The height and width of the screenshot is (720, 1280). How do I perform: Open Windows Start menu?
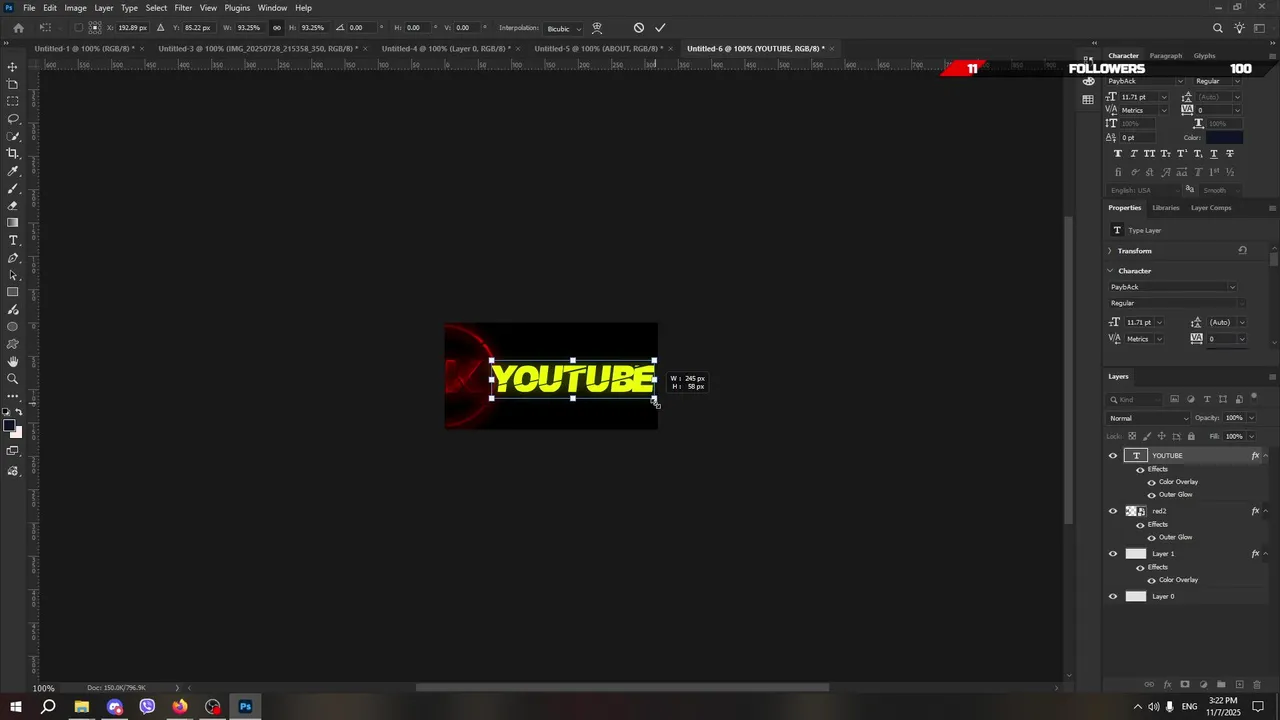pos(16,707)
